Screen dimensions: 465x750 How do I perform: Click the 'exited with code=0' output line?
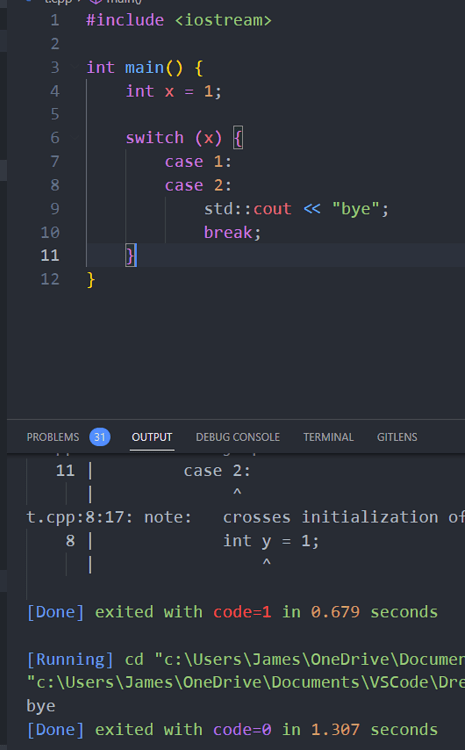pyautogui.click(x=232, y=729)
